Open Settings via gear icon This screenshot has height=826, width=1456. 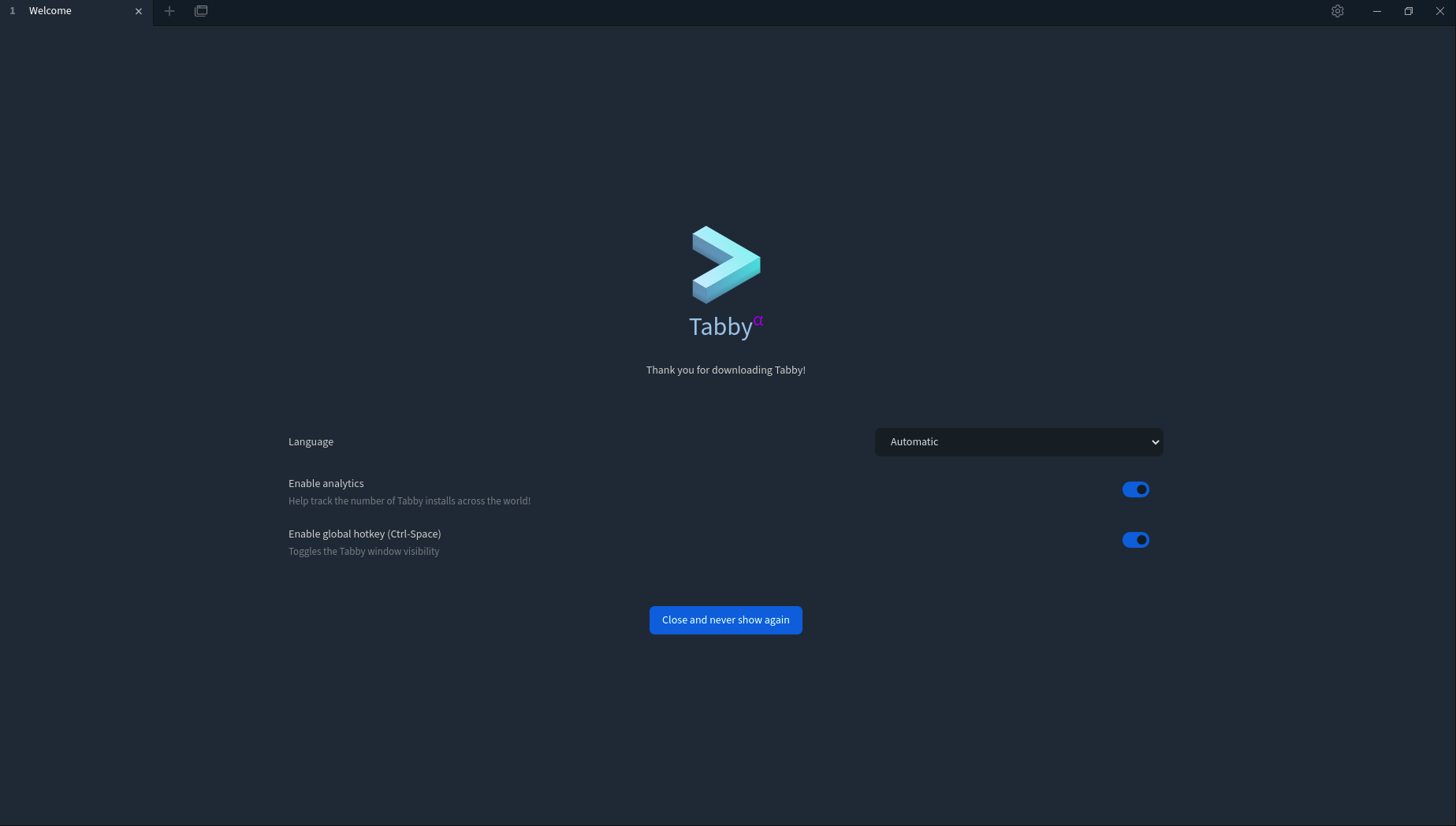click(1338, 11)
